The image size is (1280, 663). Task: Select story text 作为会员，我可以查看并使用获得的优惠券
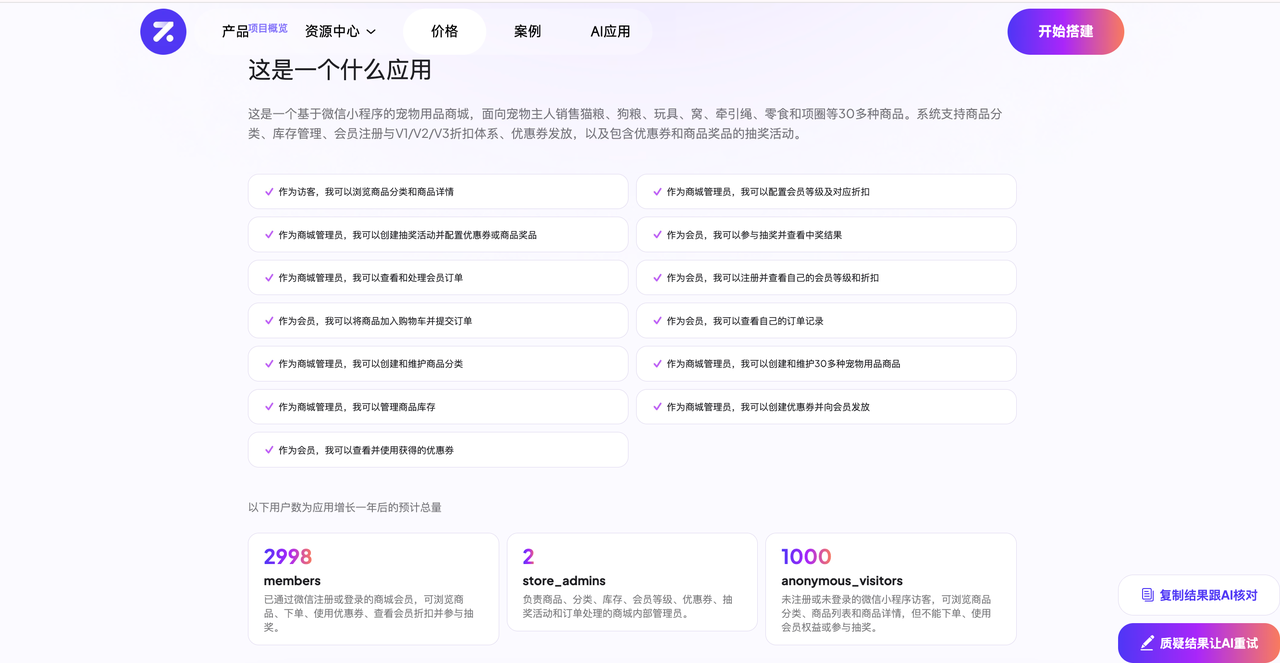pos(366,450)
